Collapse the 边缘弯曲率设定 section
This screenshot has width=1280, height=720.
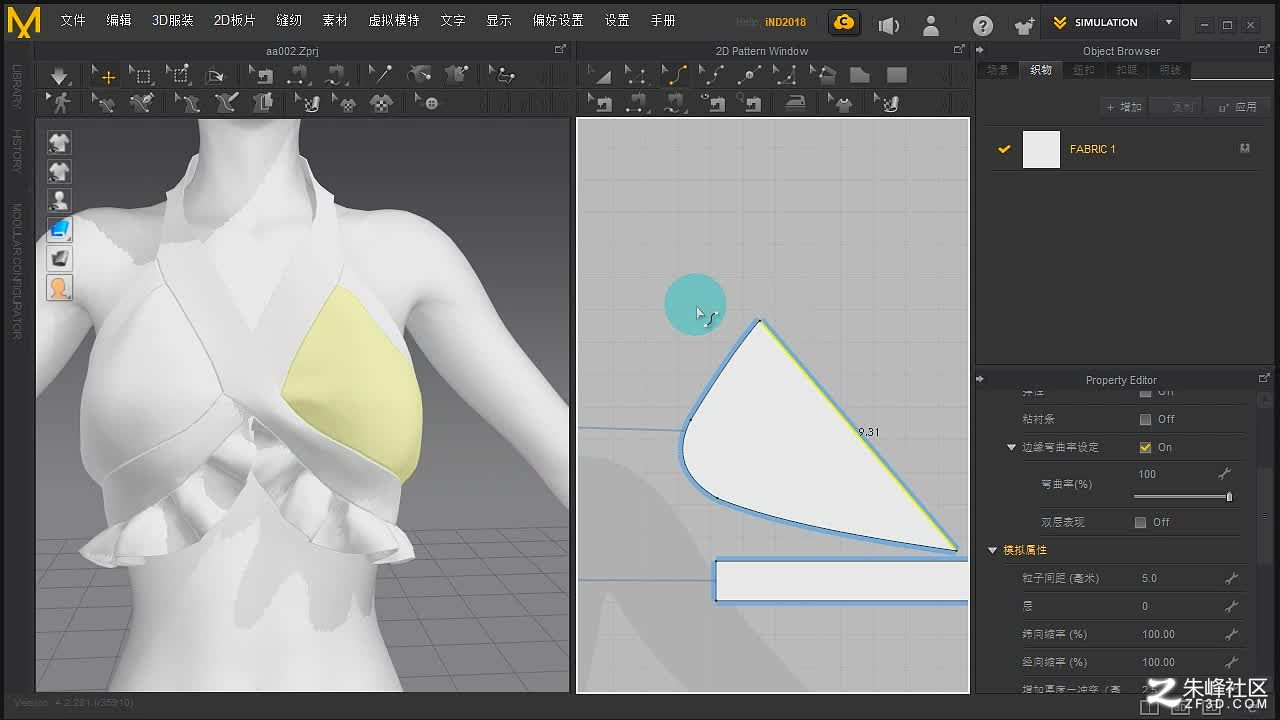[1011, 447]
